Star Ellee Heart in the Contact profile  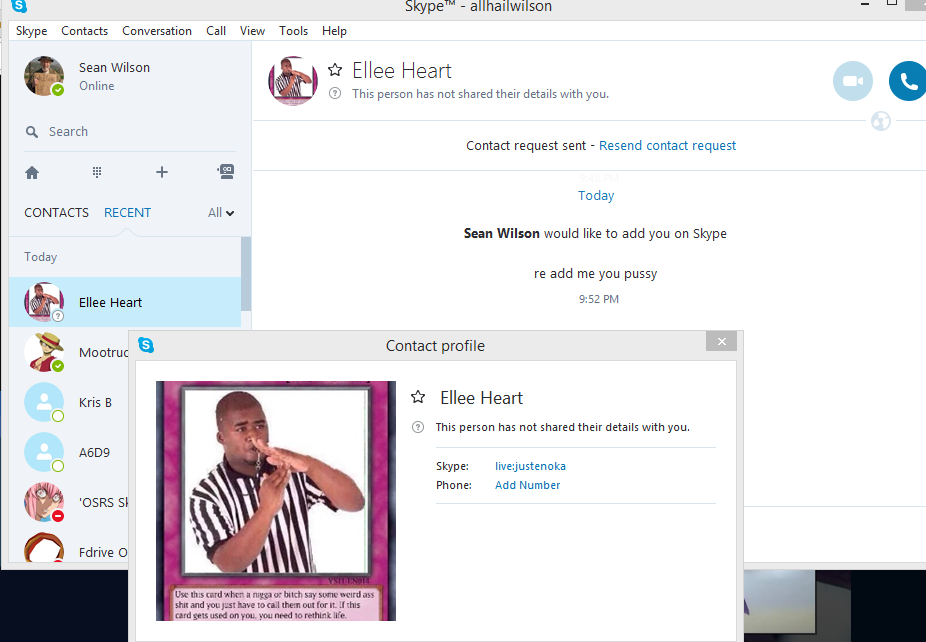[418, 397]
